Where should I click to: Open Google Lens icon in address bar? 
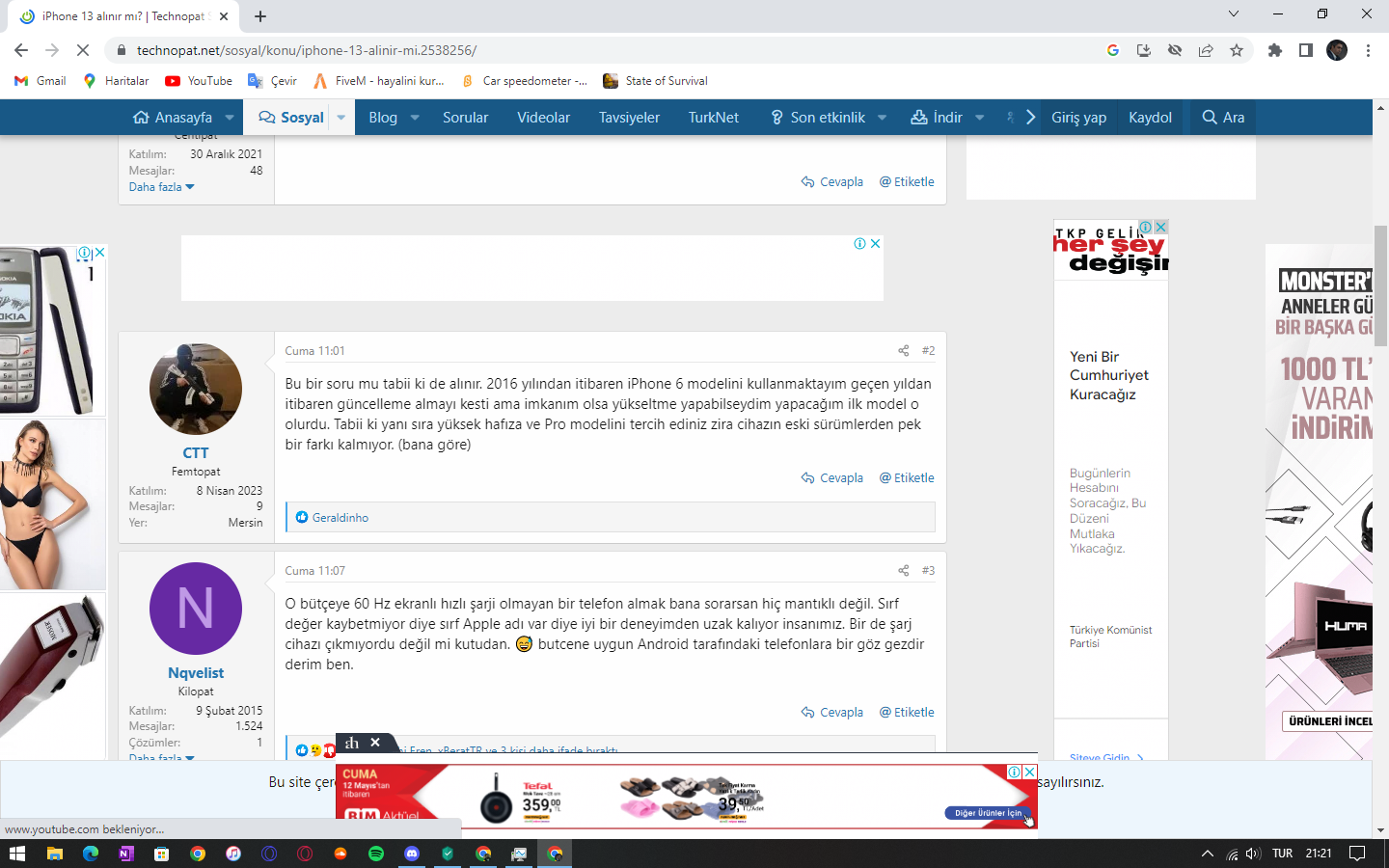click(x=1113, y=50)
